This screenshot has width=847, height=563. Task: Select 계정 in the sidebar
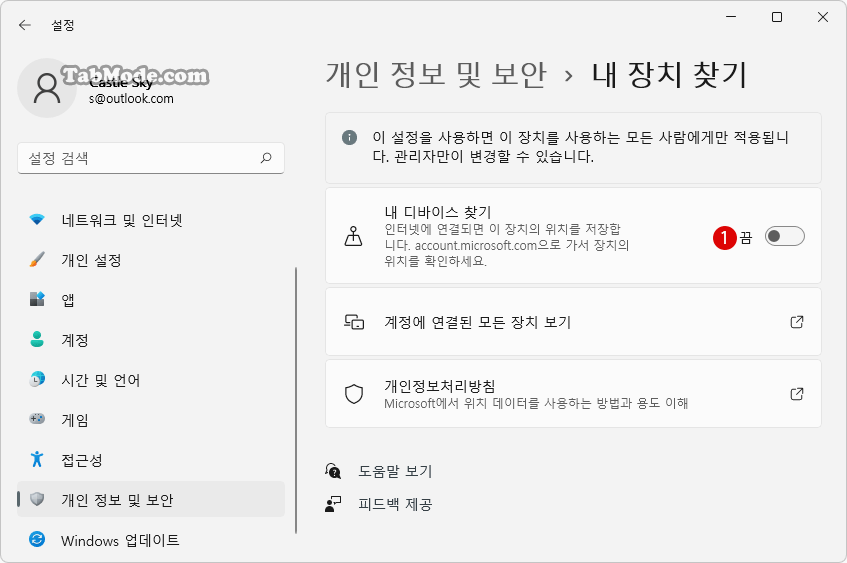coord(151,340)
